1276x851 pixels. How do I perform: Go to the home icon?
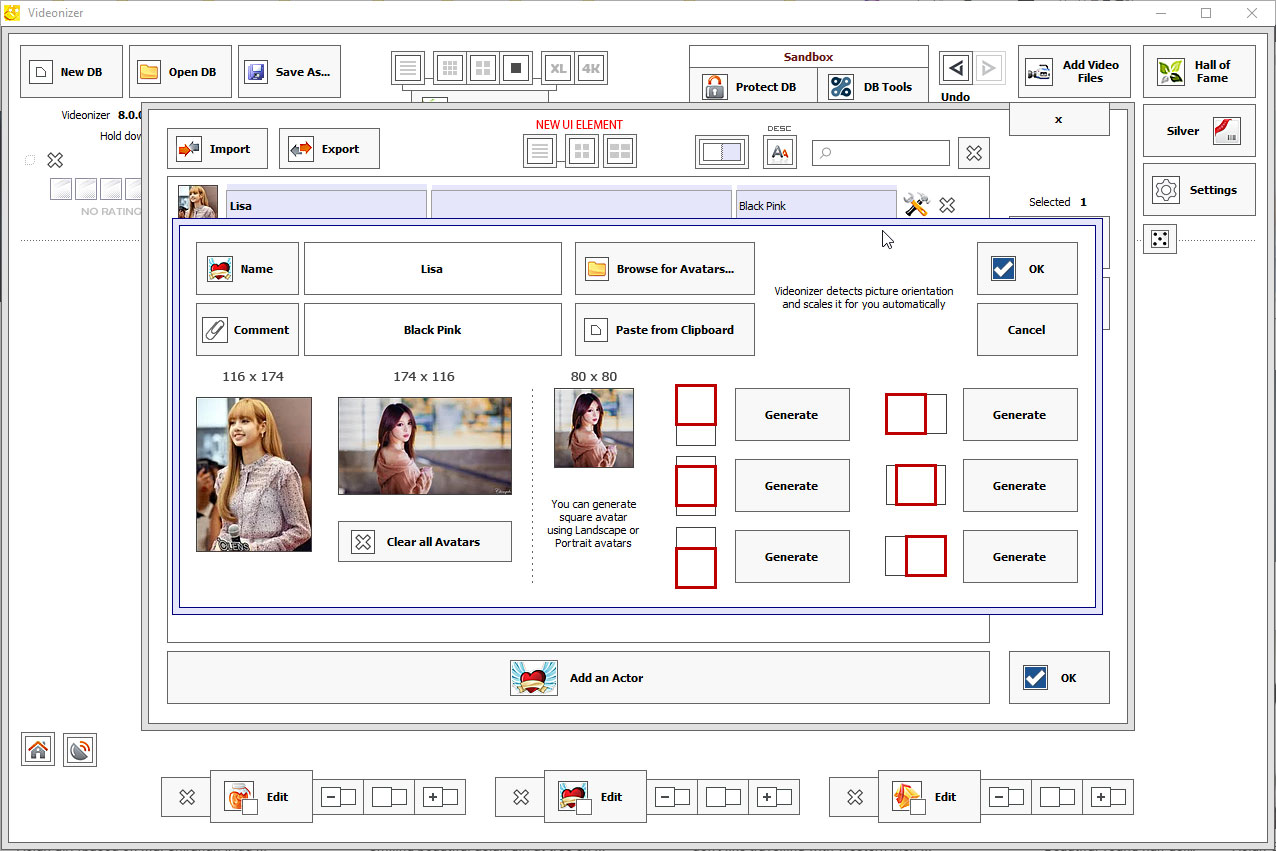coord(38,750)
